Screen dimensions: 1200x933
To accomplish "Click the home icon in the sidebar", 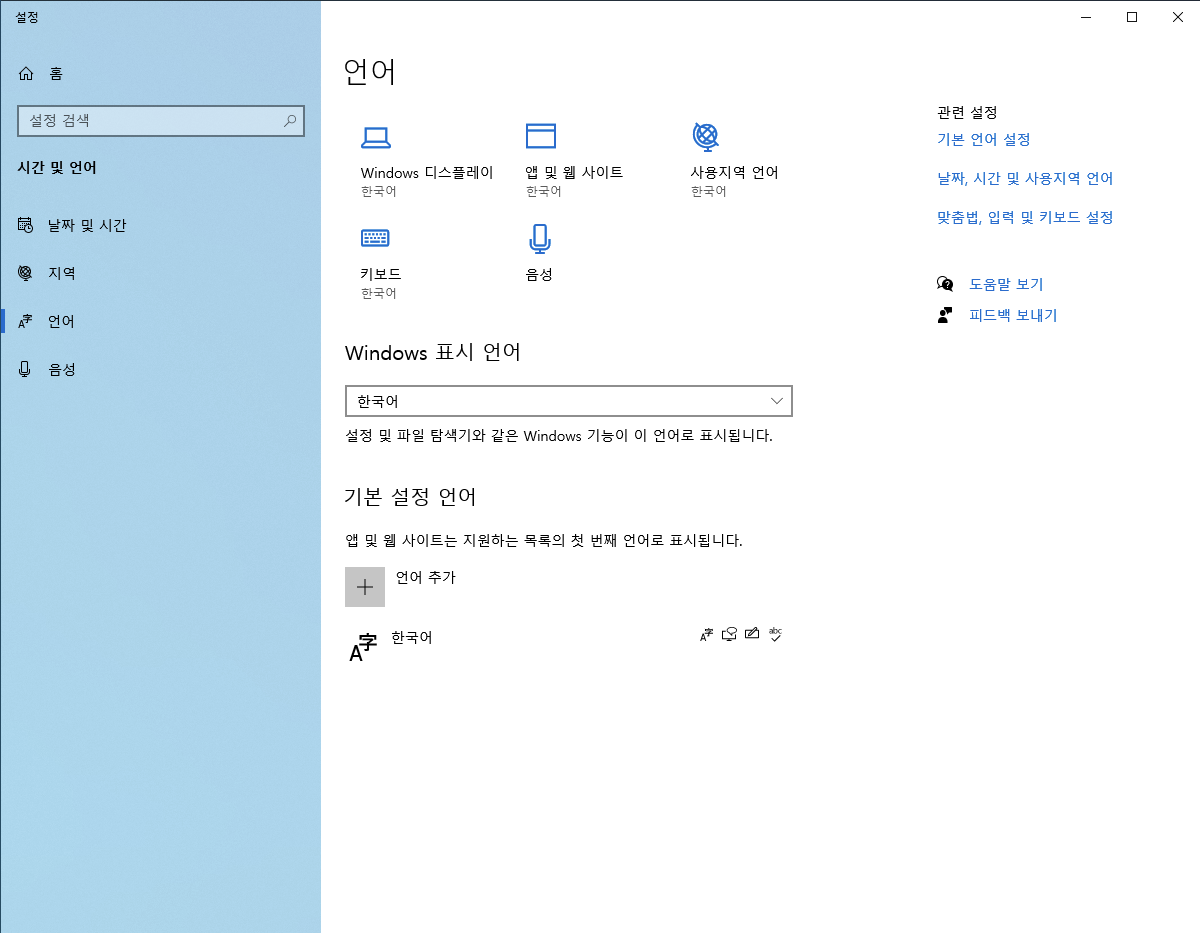I will click(26, 73).
